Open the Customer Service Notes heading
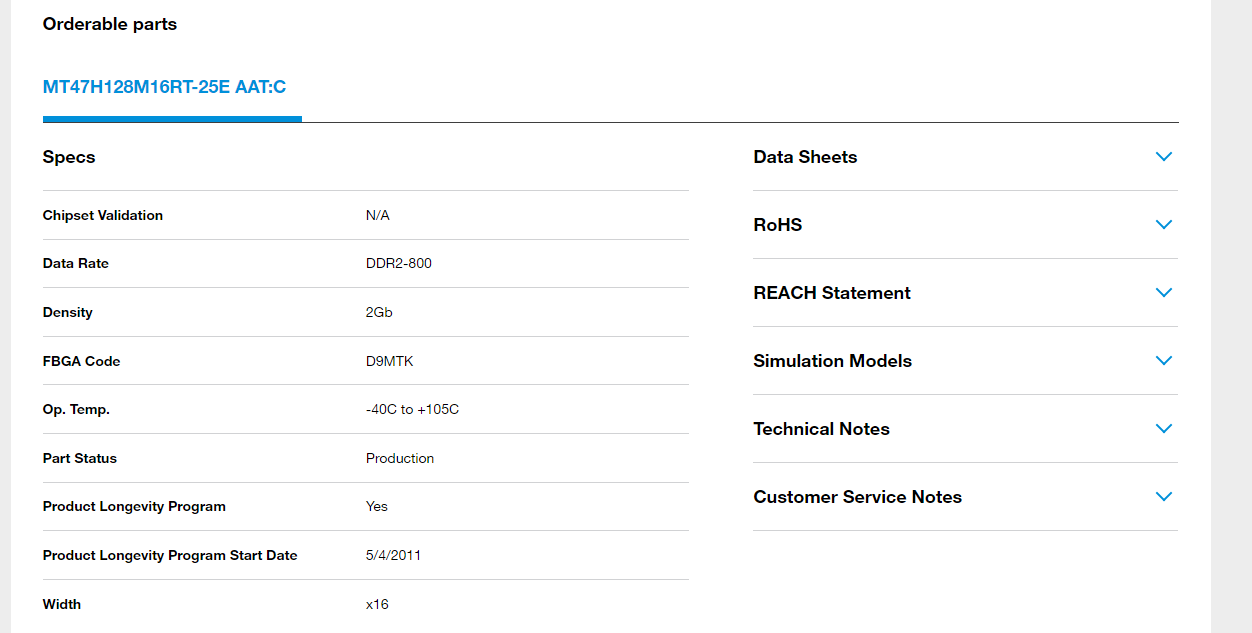The image size is (1252, 633). pos(858,497)
